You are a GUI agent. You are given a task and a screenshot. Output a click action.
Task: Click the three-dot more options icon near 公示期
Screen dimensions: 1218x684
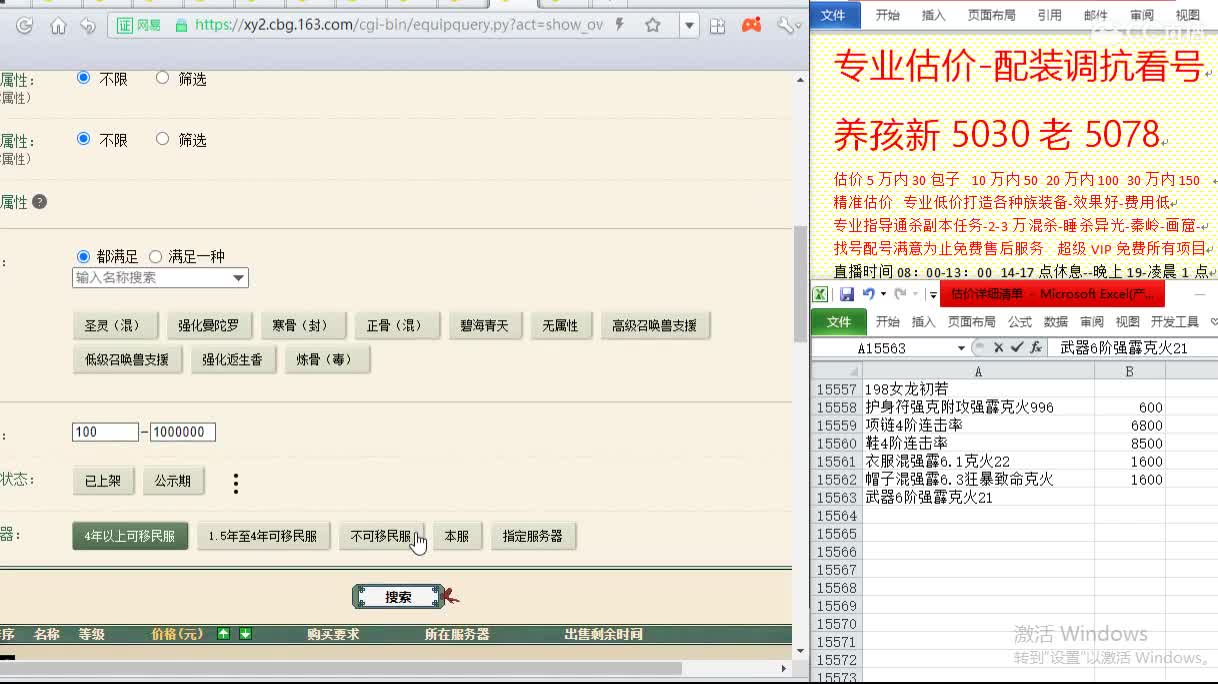tap(236, 484)
